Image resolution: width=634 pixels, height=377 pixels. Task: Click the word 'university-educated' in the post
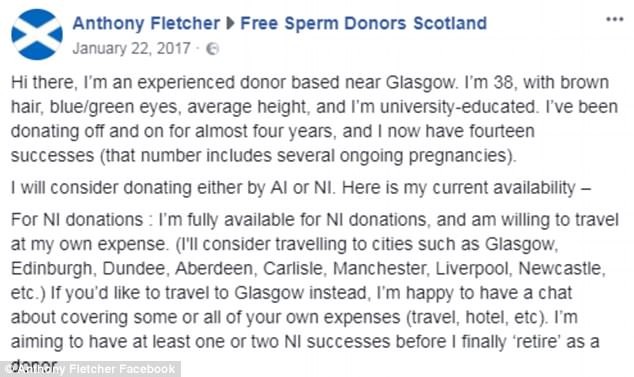[x=458, y=107]
